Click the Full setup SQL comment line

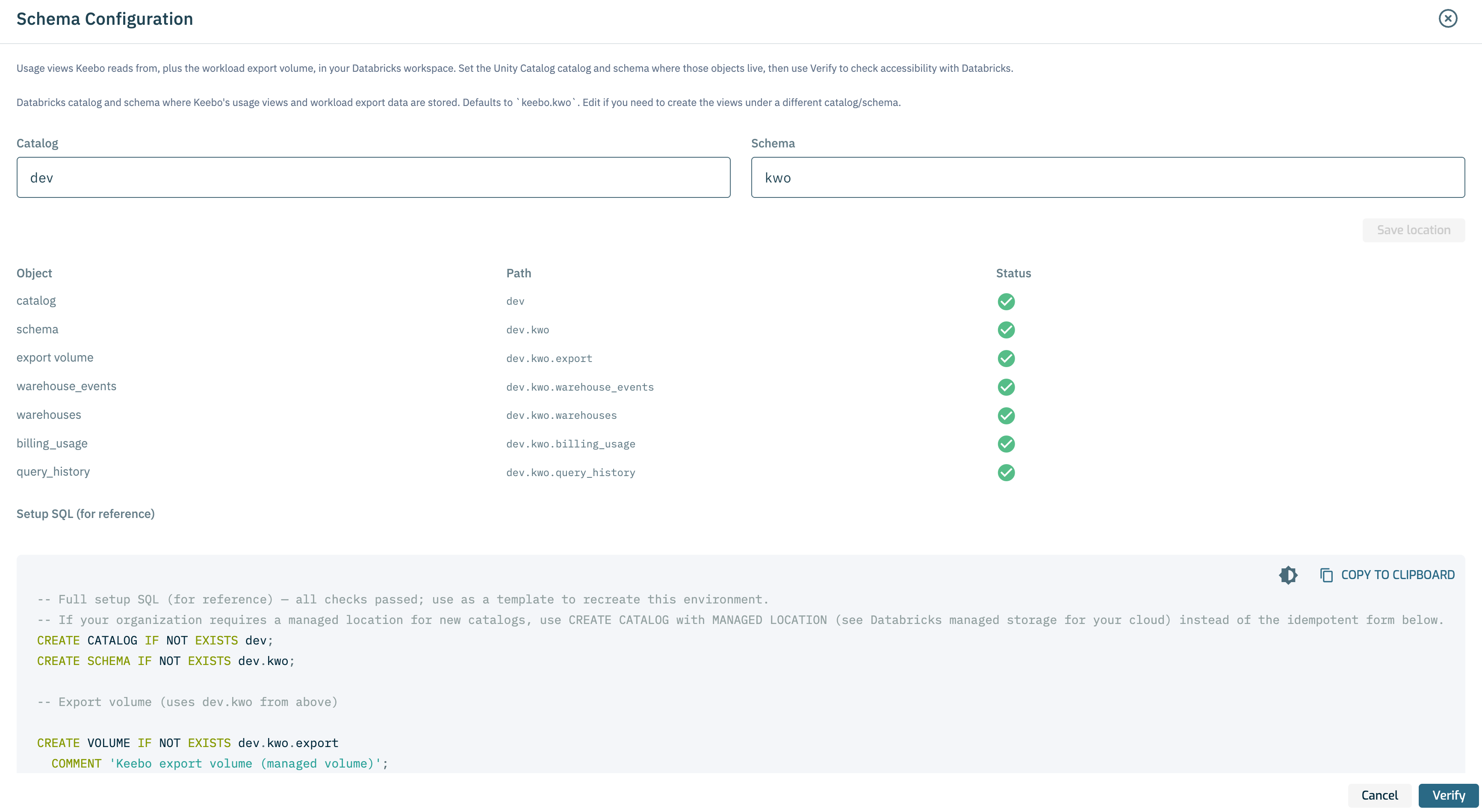click(403, 599)
